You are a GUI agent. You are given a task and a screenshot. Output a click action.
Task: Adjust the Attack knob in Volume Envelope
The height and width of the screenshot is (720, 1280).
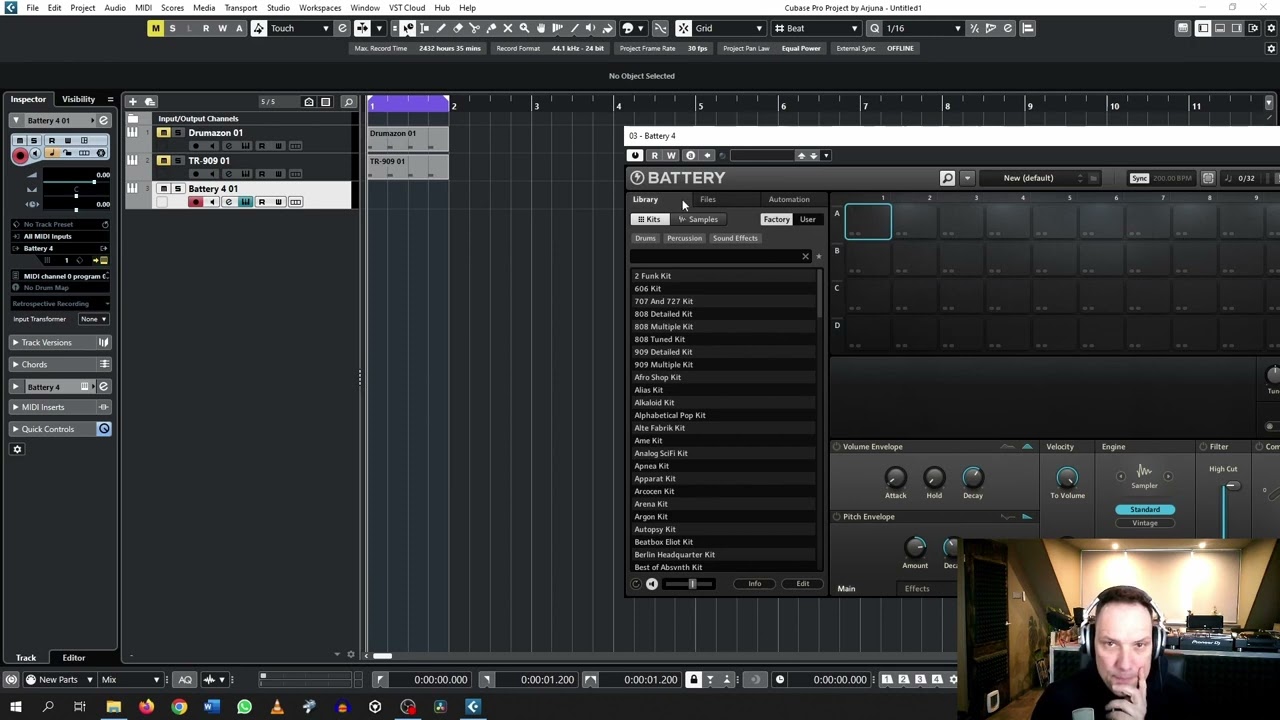coord(895,478)
